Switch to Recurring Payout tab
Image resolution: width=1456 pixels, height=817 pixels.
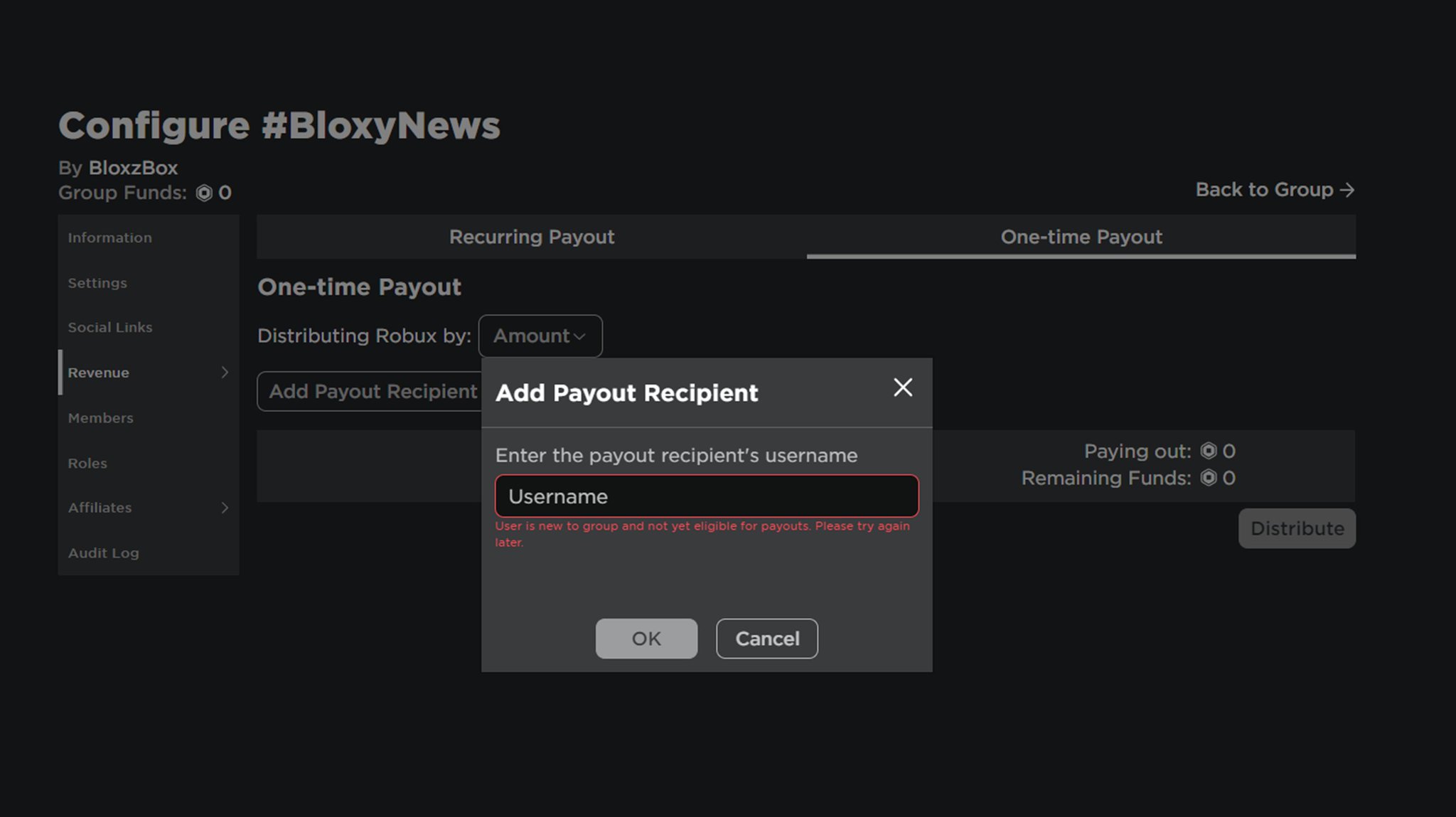pyautogui.click(x=531, y=236)
